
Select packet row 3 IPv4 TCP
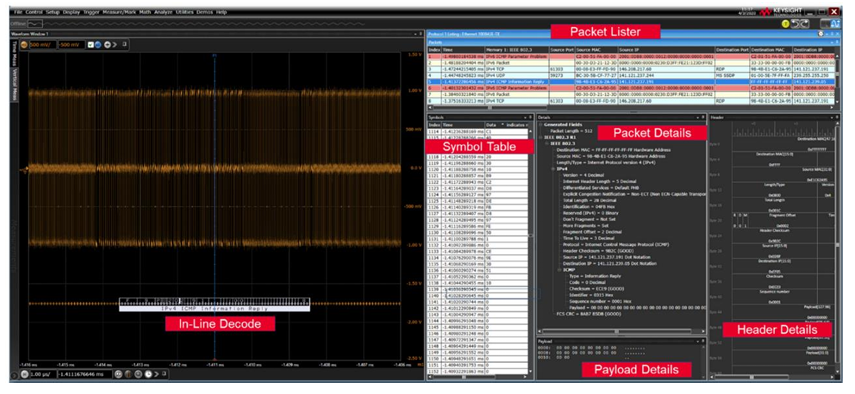(630, 70)
